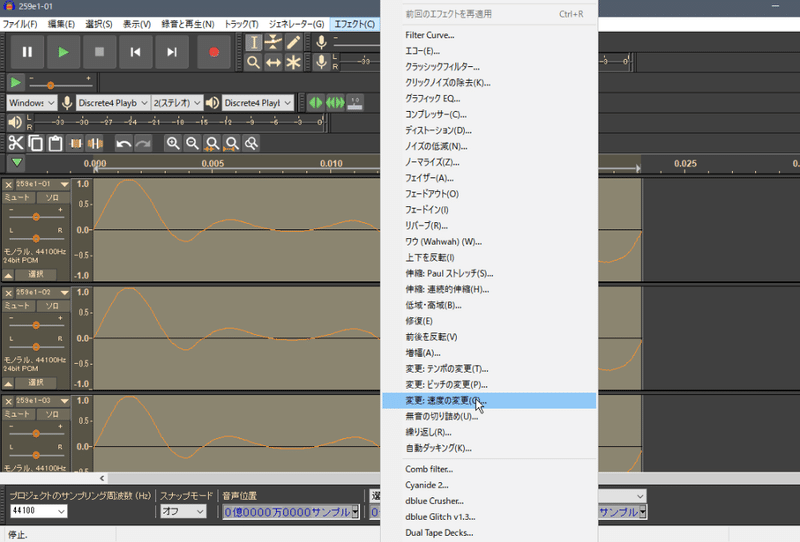Open the スナップモード オフ dropdown
Viewport: 800px width, 542px height.
[x=183, y=511]
